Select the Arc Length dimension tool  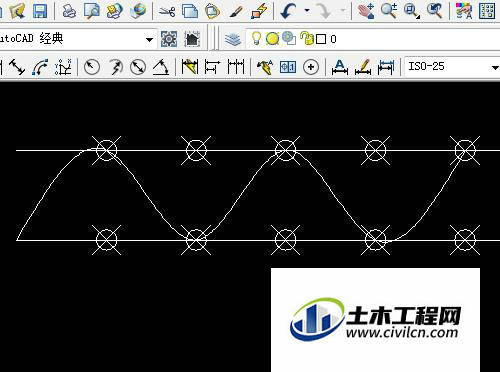[40, 67]
